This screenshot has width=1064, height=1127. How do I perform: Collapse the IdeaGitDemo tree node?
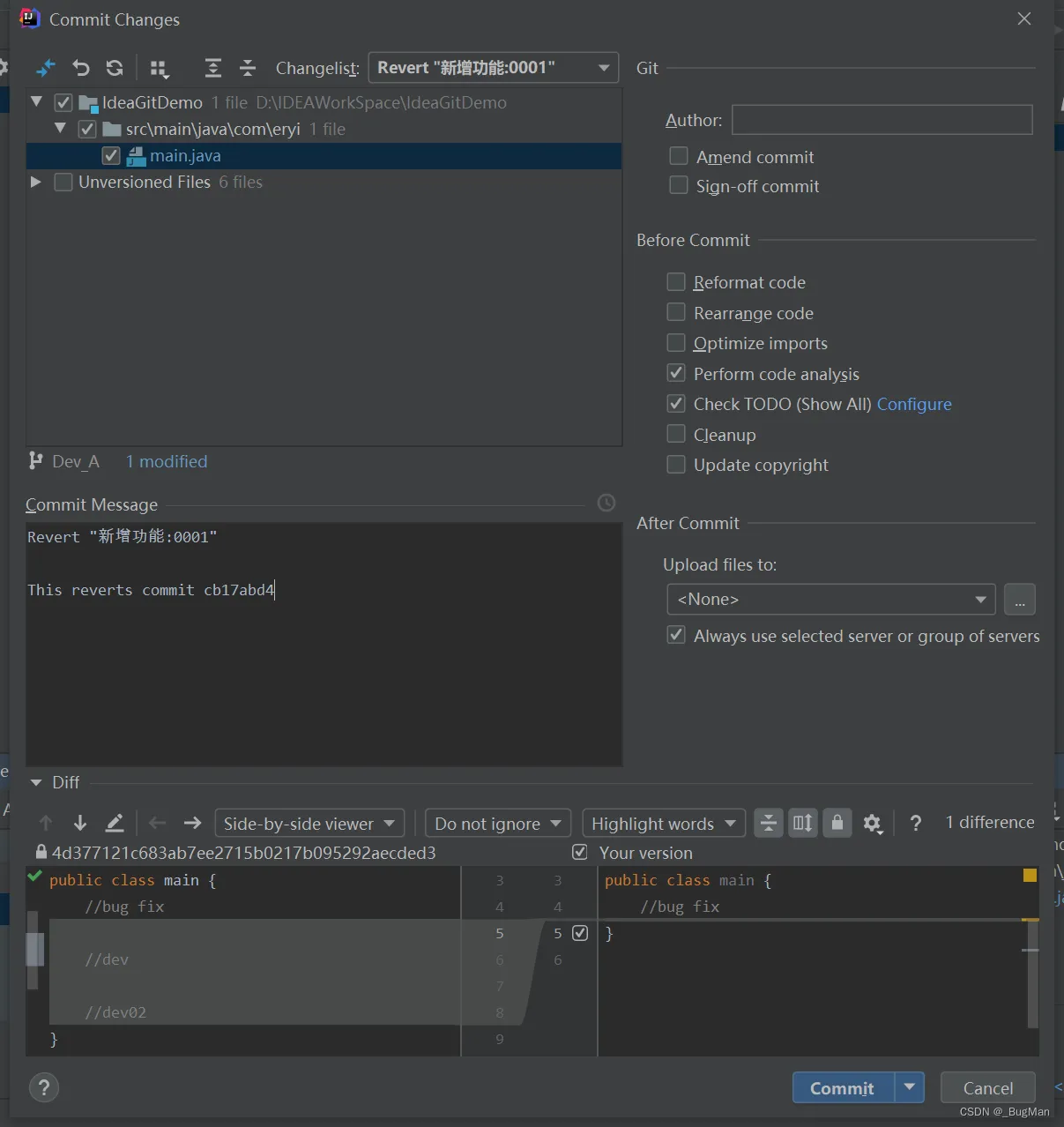36,102
